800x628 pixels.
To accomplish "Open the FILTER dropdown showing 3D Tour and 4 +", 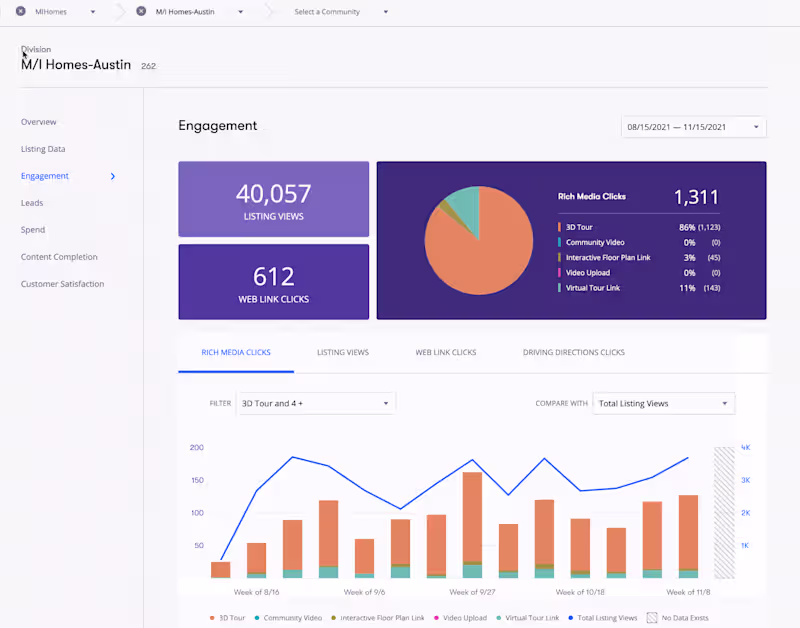I will click(315, 404).
